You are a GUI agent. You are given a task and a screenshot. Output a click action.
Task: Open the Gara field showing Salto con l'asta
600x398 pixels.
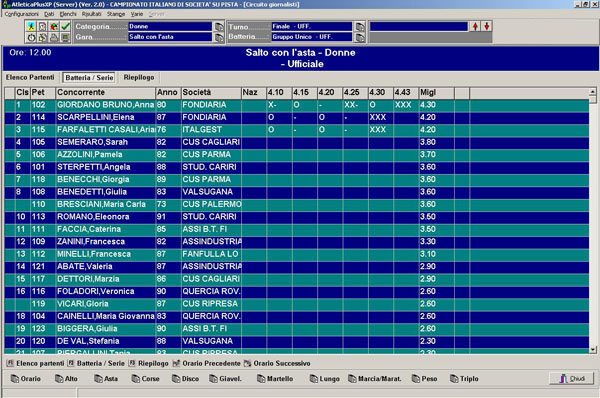click(x=170, y=37)
